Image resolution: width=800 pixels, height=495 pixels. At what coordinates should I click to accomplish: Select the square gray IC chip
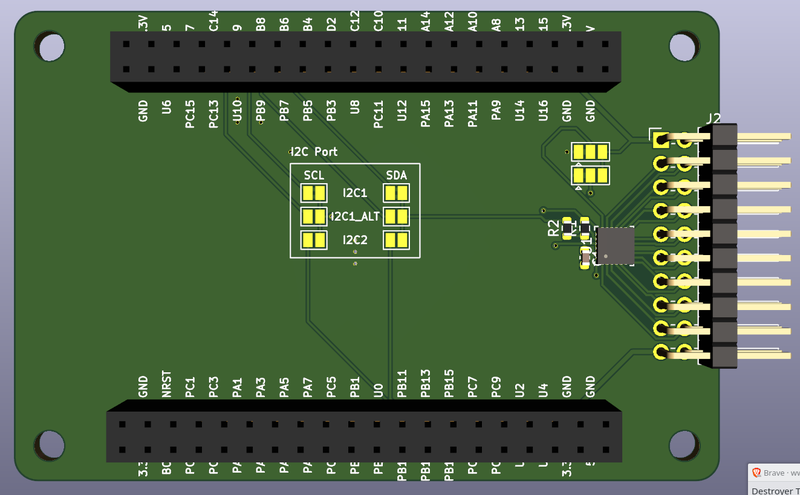click(x=614, y=246)
